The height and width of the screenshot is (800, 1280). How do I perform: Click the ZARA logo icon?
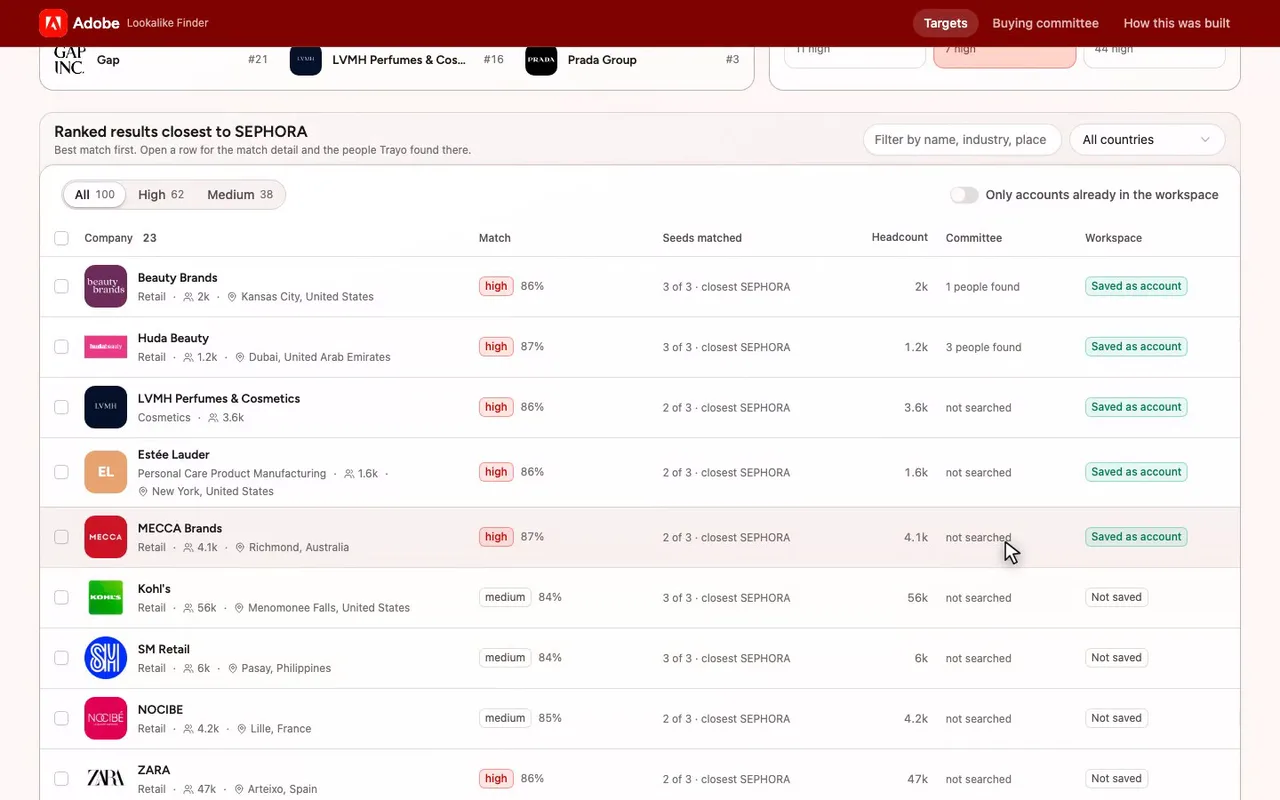point(106,778)
